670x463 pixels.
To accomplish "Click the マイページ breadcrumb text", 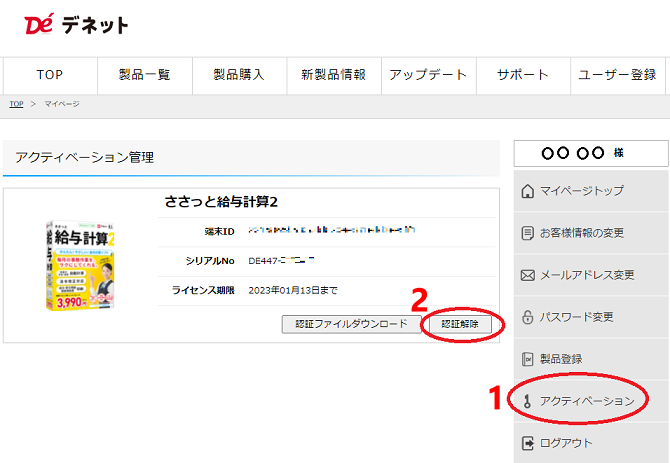I will pyautogui.click(x=62, y=104).
